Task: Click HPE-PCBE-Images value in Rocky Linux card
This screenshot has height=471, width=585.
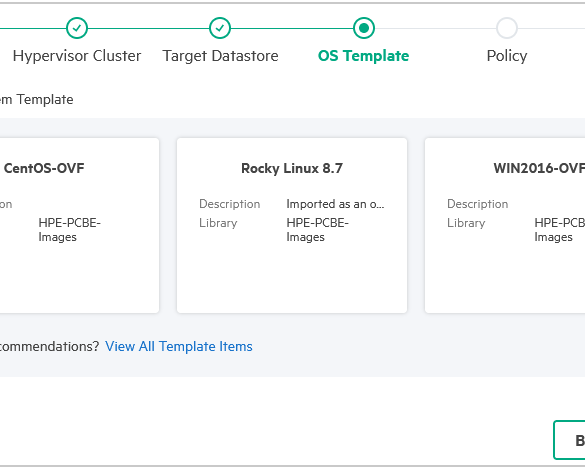Action: pyautogui.click(x=317, y=230)
